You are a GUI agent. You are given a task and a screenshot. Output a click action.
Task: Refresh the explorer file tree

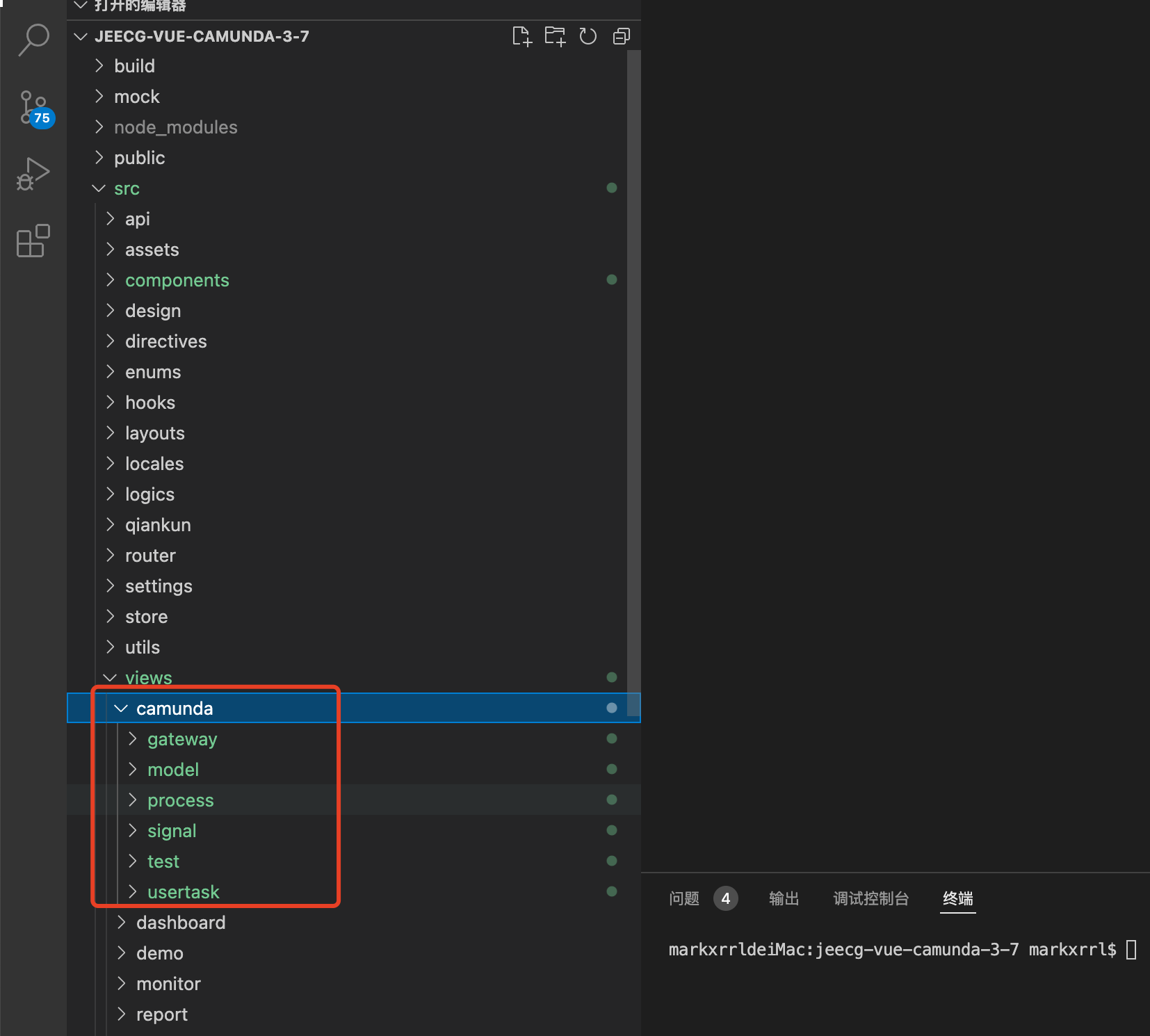pos(588,36)
